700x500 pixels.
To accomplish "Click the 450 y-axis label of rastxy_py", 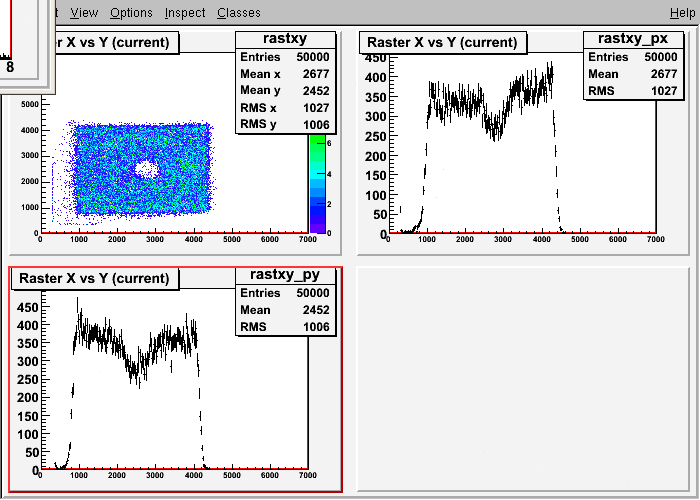I will coord(28,307).
